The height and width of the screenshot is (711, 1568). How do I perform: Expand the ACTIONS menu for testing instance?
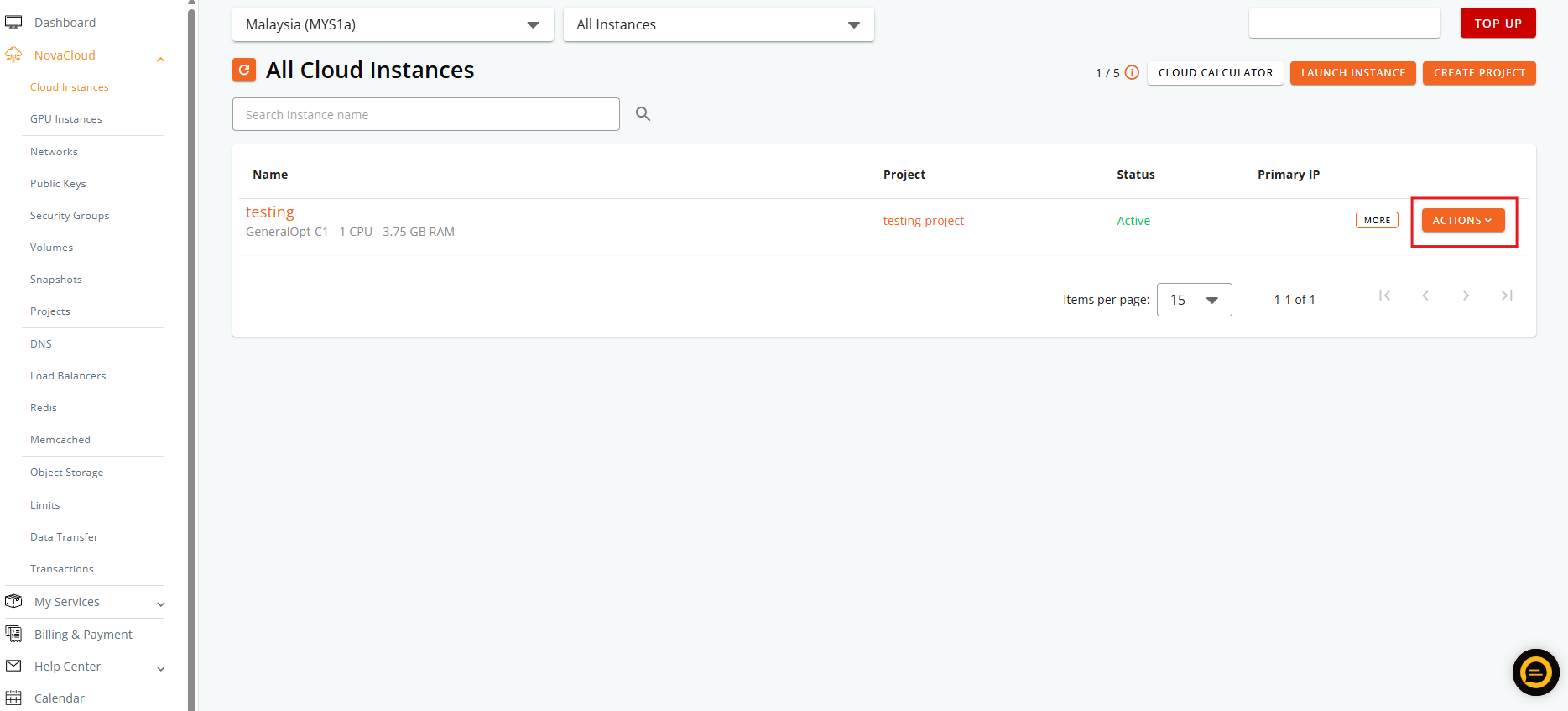[x=1462, y=221]
